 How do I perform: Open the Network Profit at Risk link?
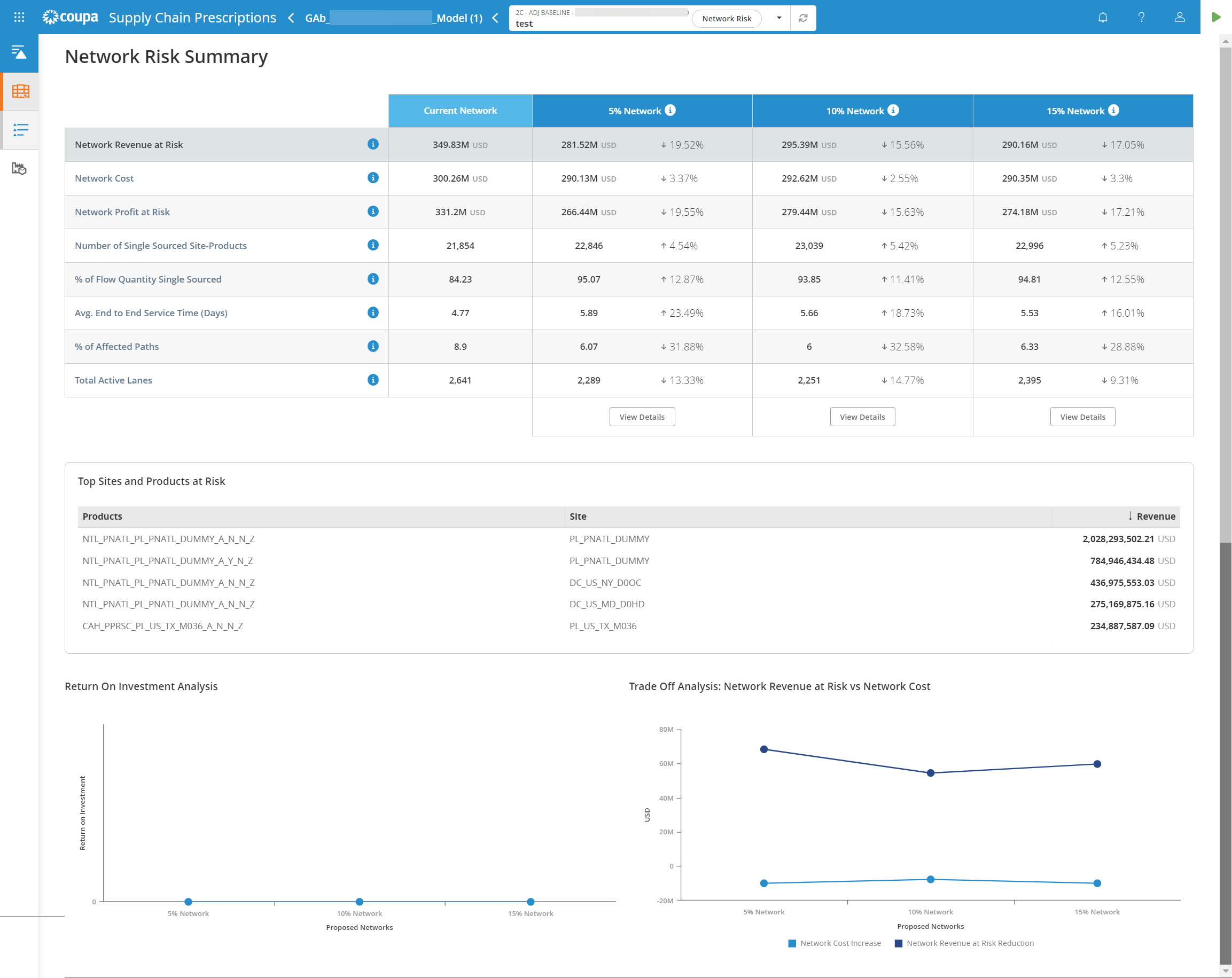pyautogui.click(x=122, y=212)
